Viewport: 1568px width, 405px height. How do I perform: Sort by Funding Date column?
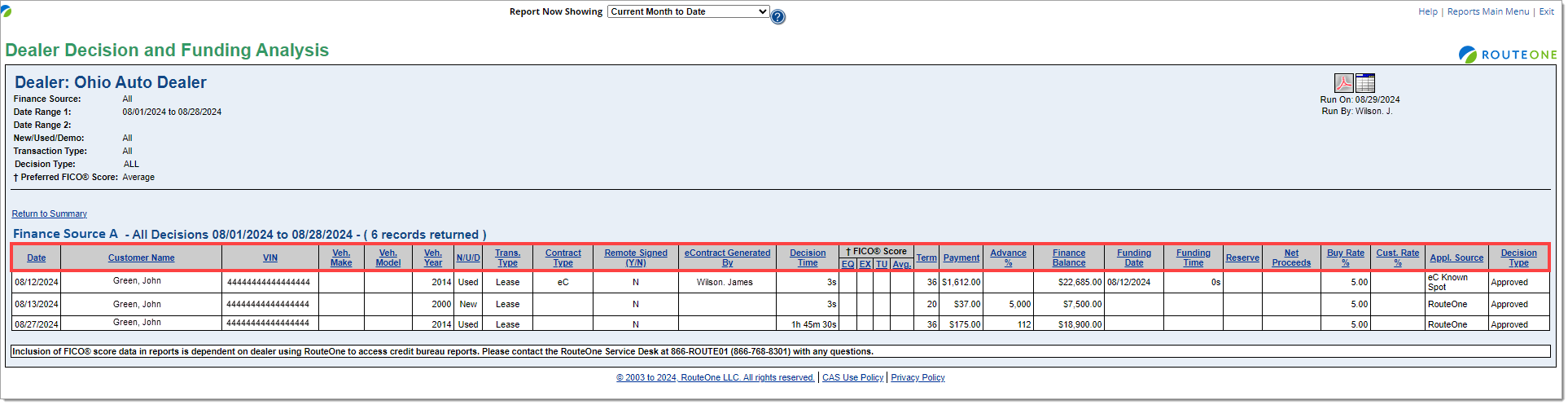[x=1134, y=258]
